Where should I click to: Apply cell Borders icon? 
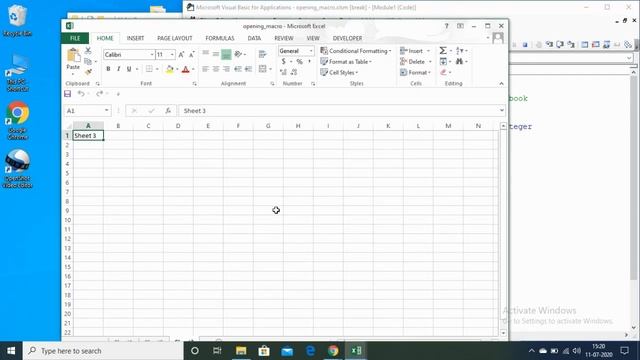click(x=149, y=69)
